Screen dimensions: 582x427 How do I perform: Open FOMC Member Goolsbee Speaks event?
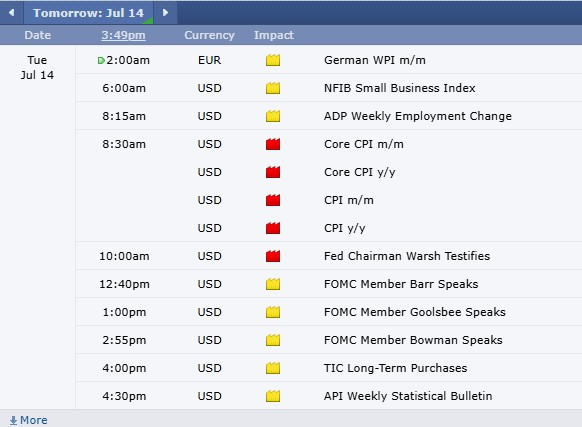pos(415,312)
